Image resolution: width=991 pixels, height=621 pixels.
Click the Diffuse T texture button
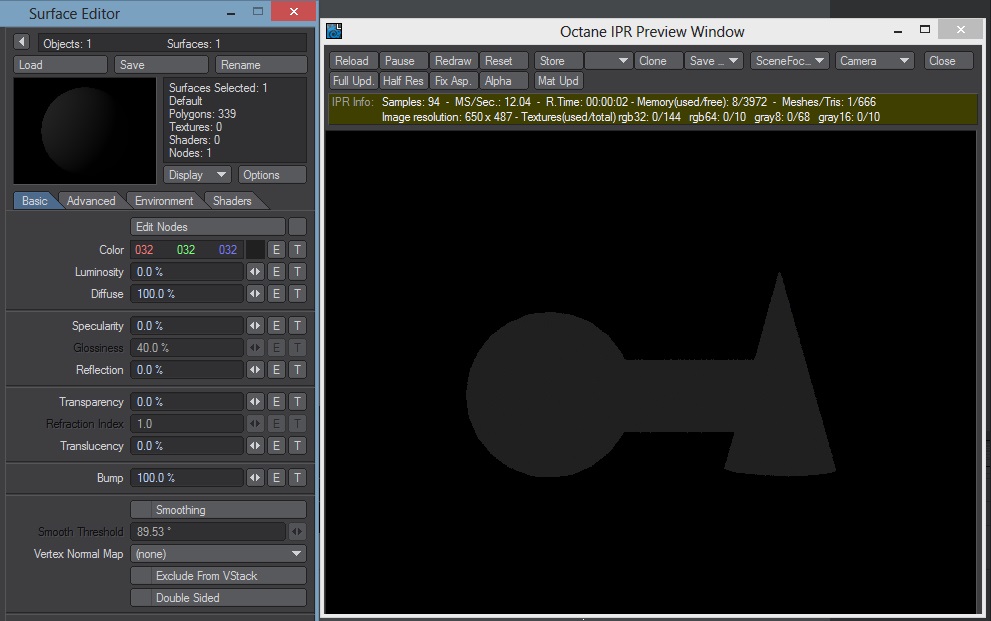point(298,294)
